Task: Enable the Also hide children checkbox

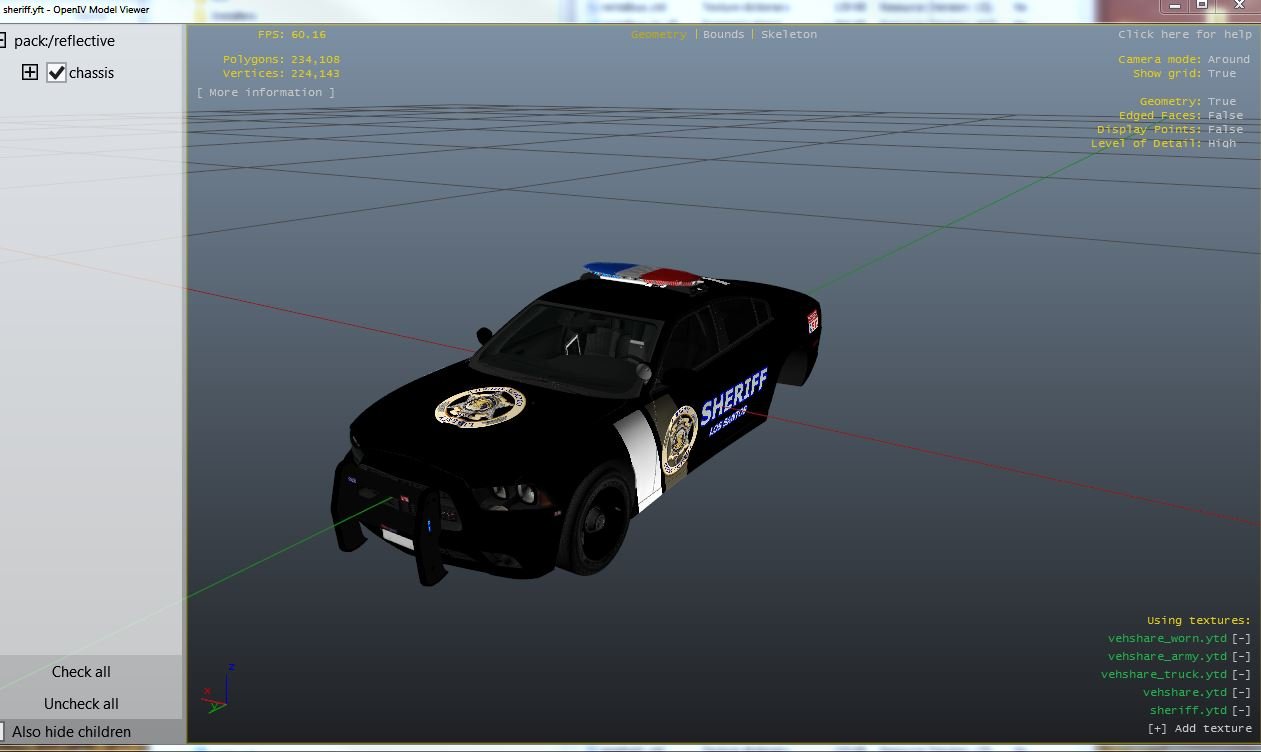Action: click(3, 731)
